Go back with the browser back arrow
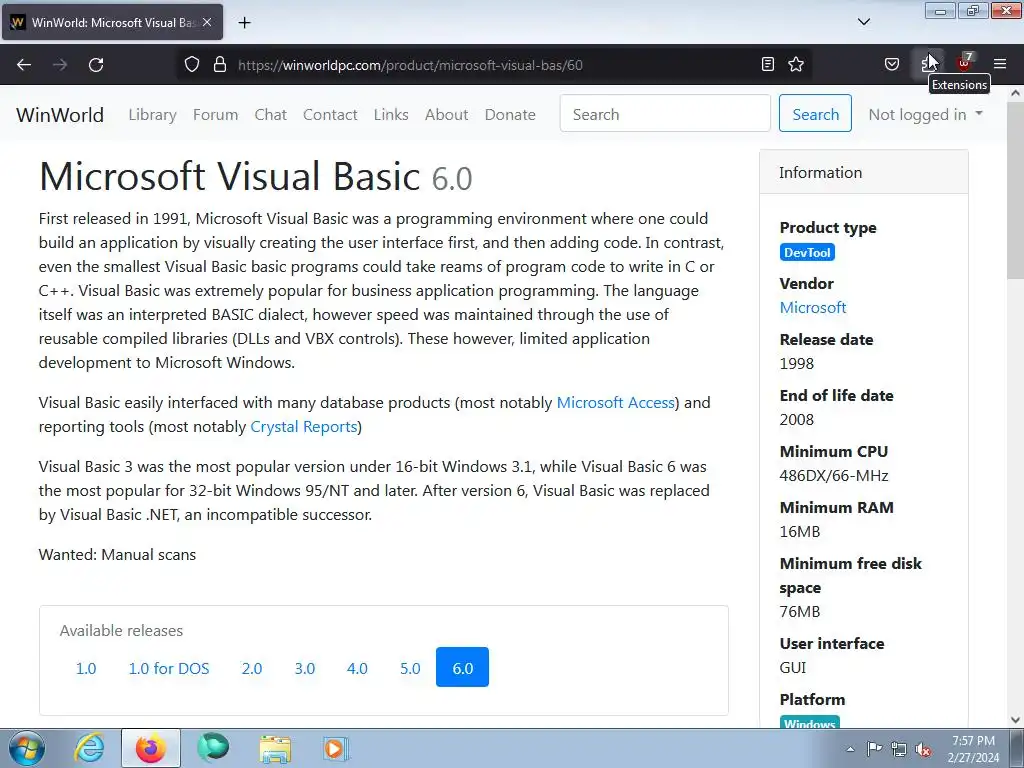 pos(24,65)
